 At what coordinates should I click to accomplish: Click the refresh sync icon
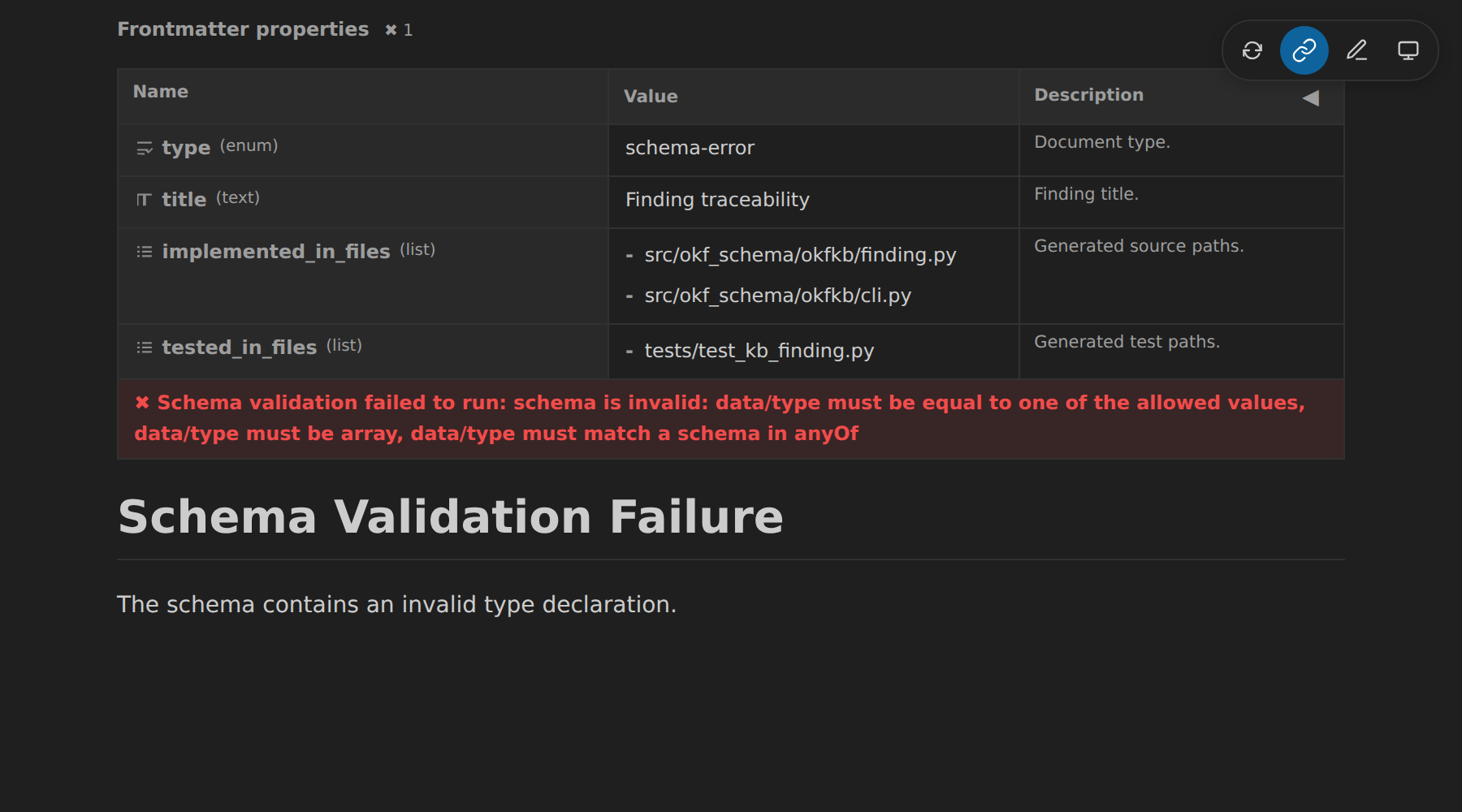[1252, 50]
